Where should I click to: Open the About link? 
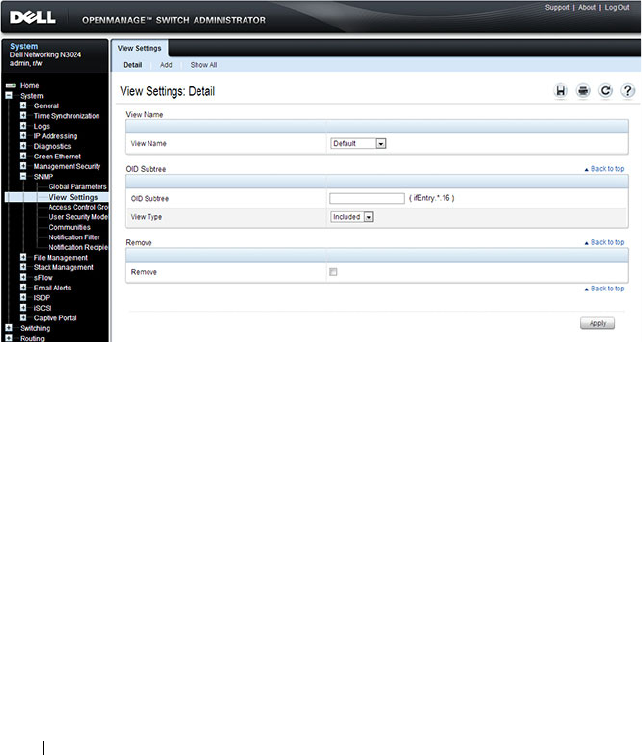(x=587, y=8)
